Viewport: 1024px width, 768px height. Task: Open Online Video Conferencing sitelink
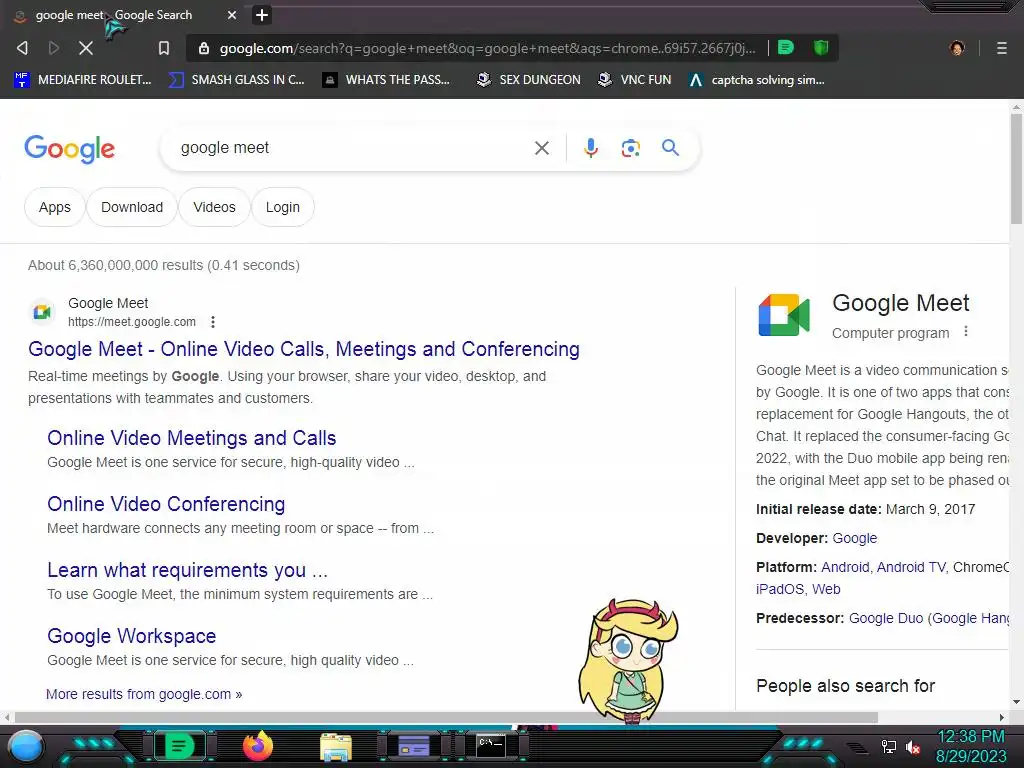(166, 504)
